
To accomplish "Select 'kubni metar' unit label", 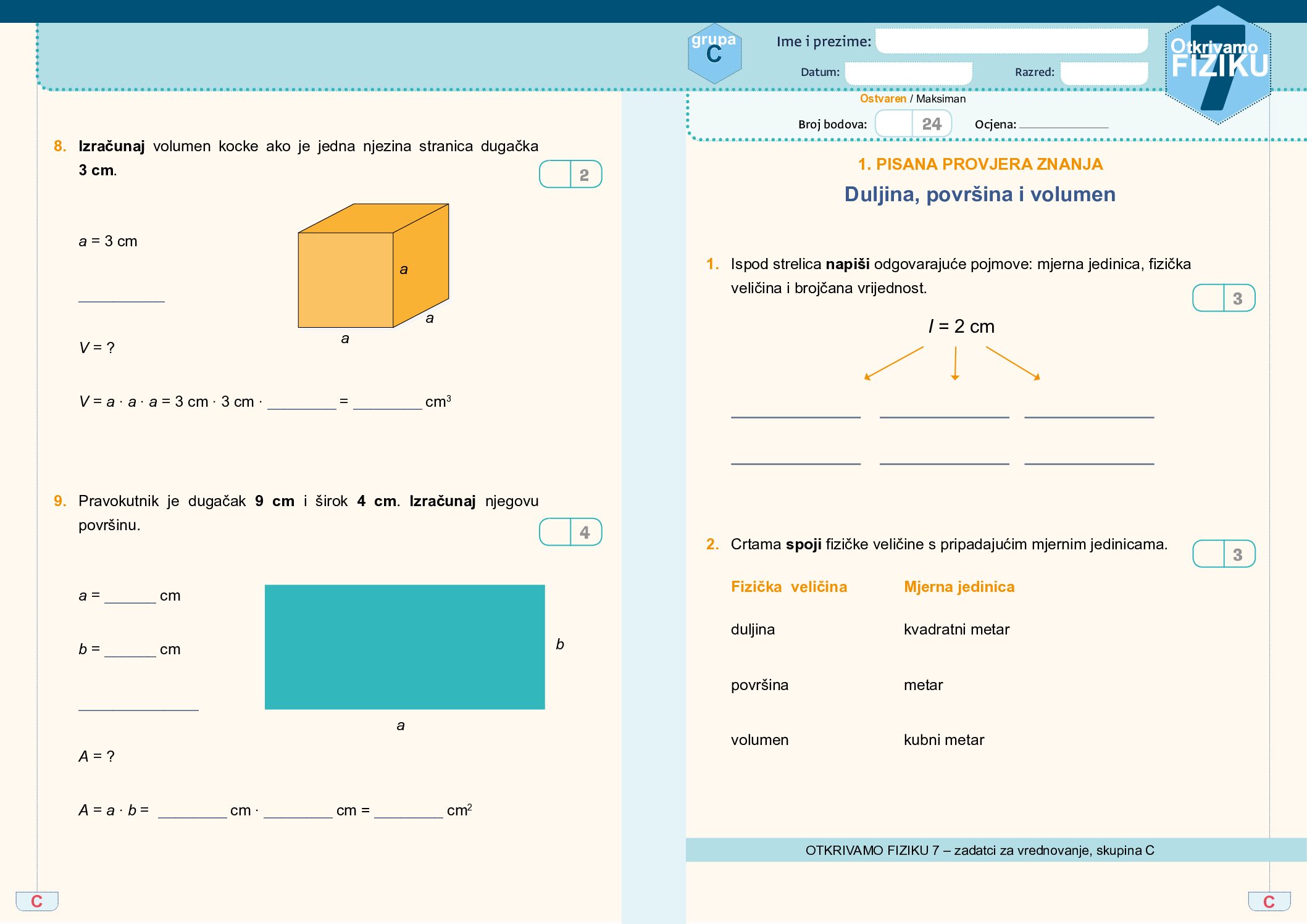I will (x=943, y=740).
